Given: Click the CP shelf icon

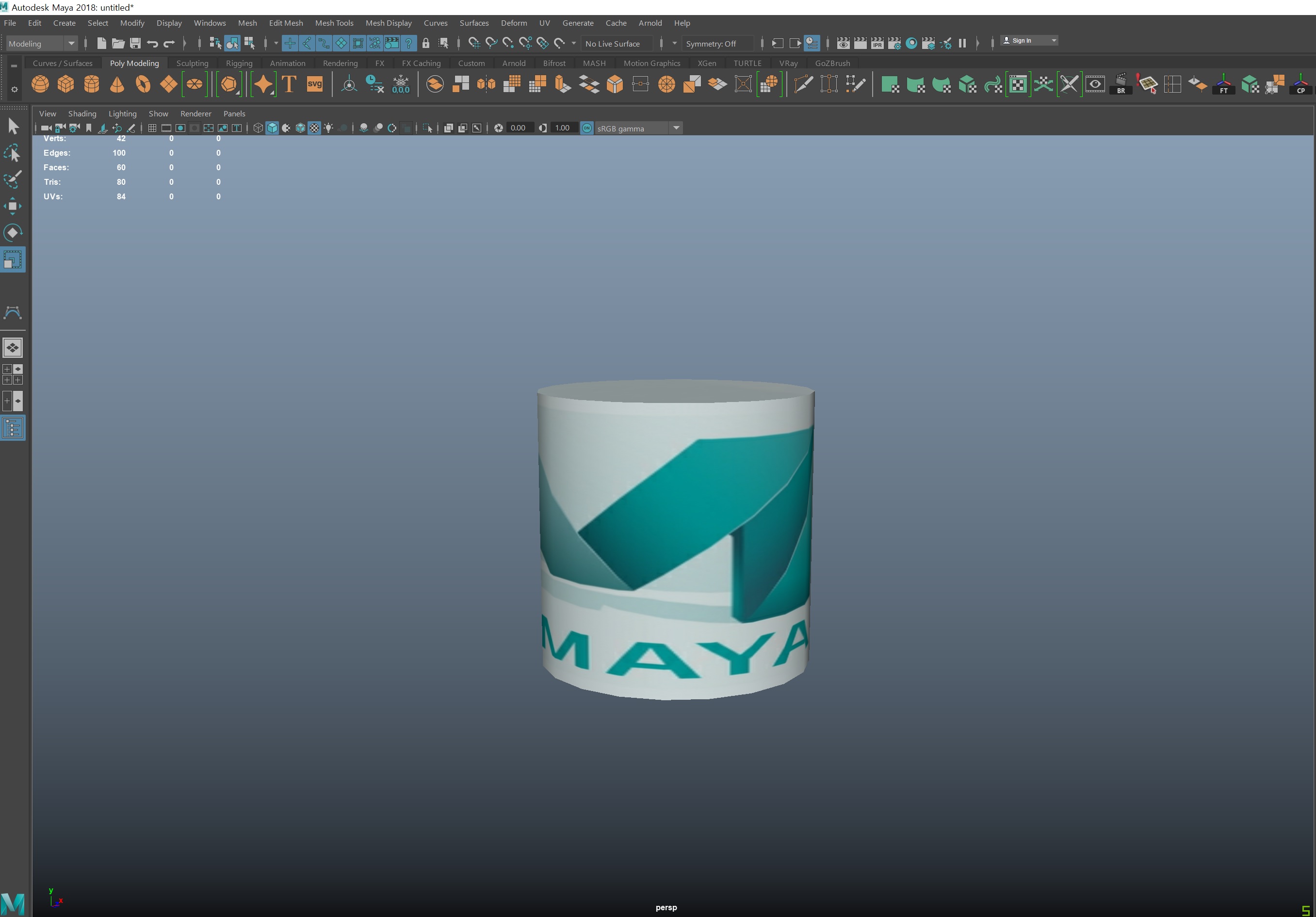Looking at the screenshot, I should (x=1300, y=84).
